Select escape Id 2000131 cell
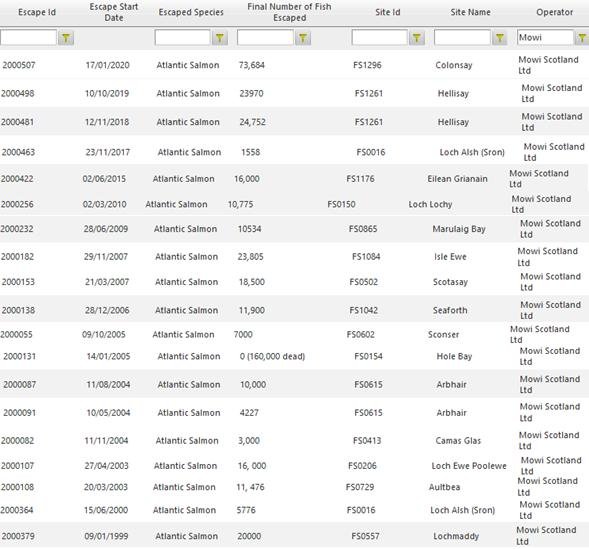 coord(20,356)
